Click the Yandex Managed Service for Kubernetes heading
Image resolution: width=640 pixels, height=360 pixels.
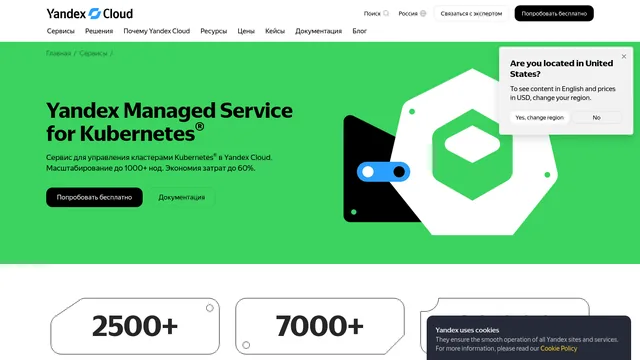click(169, 122)
